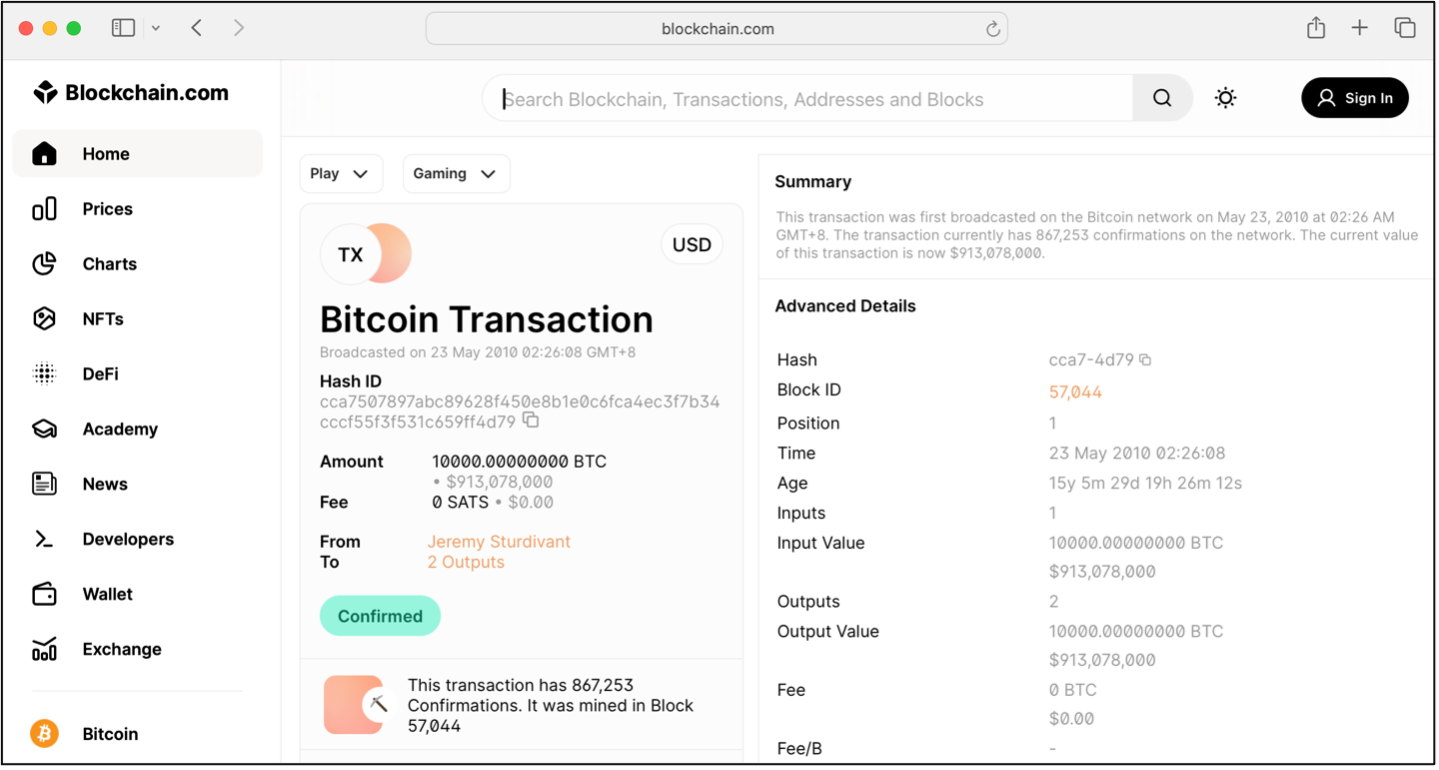Click the Sign In button

(x=1354, y=98)
